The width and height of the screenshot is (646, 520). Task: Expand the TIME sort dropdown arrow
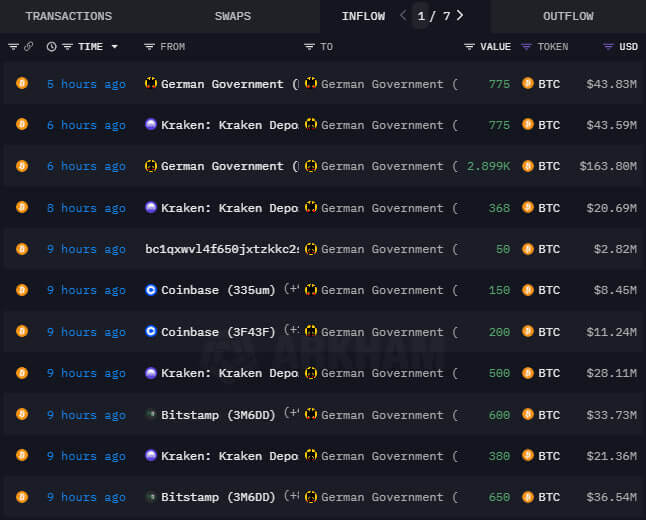pos(115,47)
